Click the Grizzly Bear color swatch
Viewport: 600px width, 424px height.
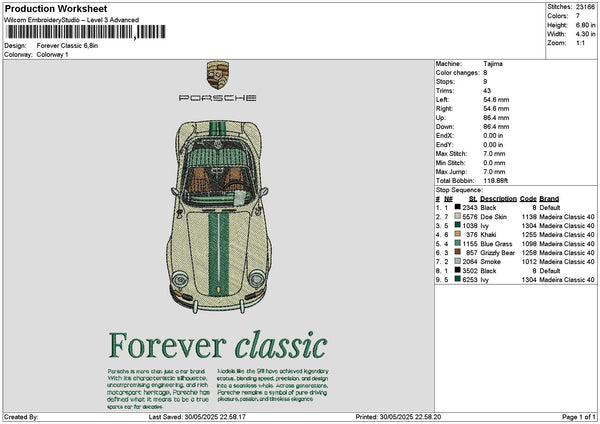point(457,252)
